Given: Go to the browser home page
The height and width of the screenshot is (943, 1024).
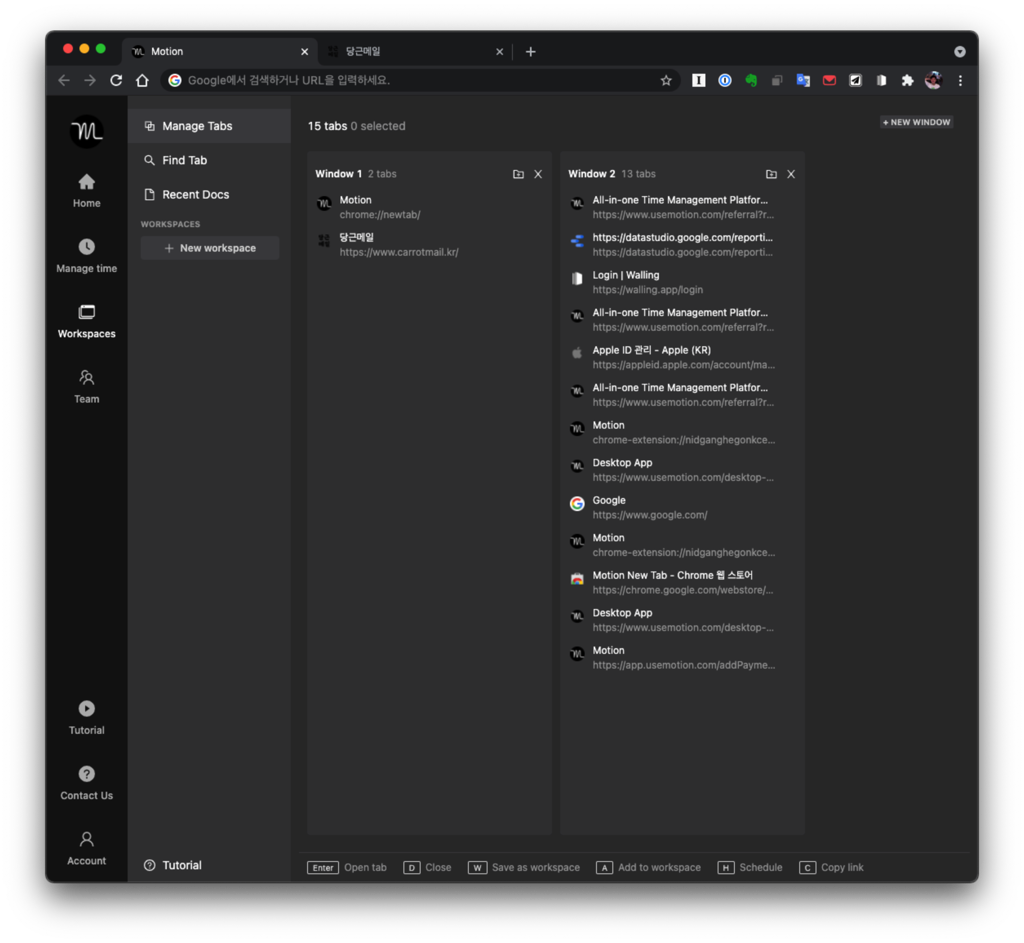Looking at the screenshot, I should point(142,80).
